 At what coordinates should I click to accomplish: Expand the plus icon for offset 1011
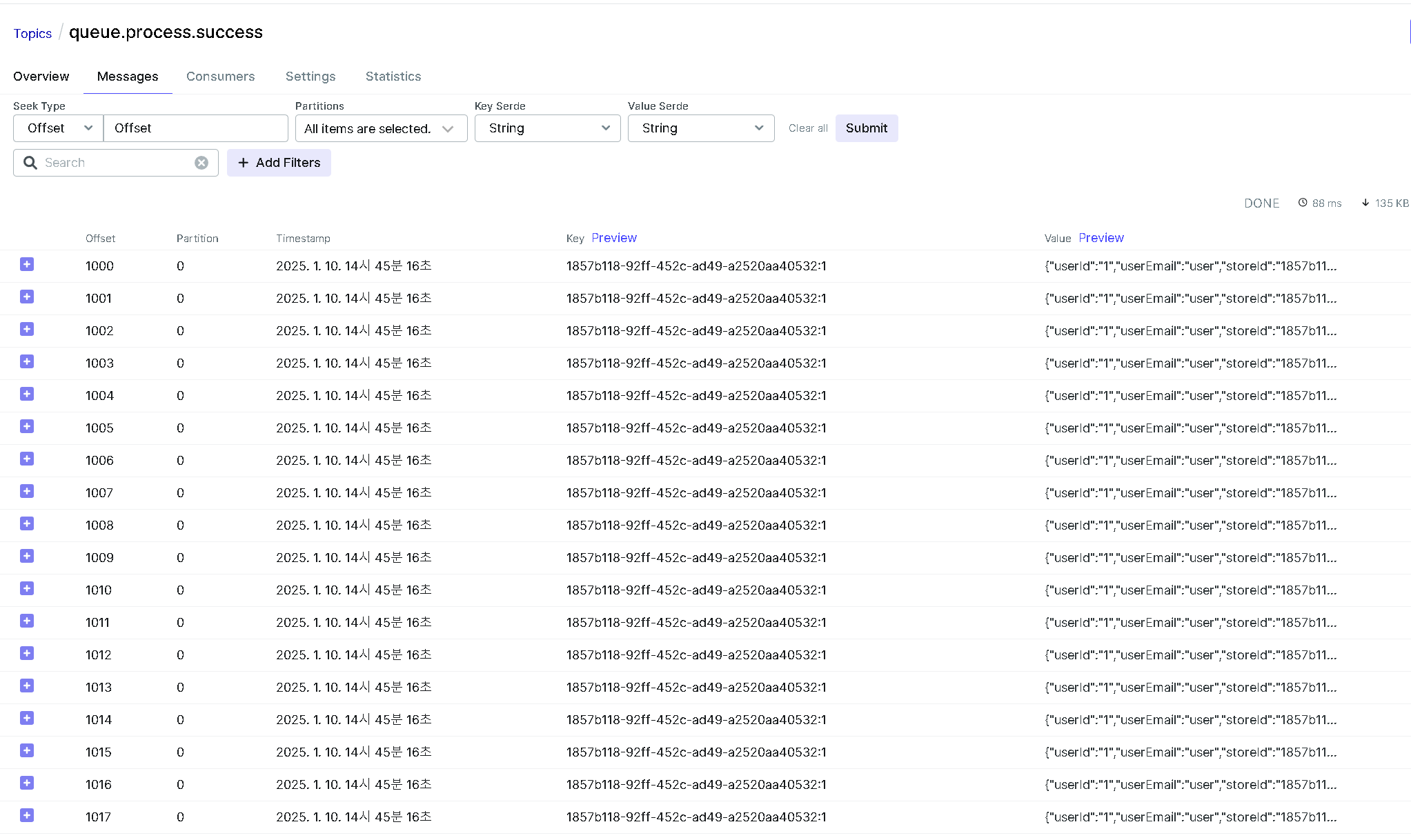click(27, 621)
